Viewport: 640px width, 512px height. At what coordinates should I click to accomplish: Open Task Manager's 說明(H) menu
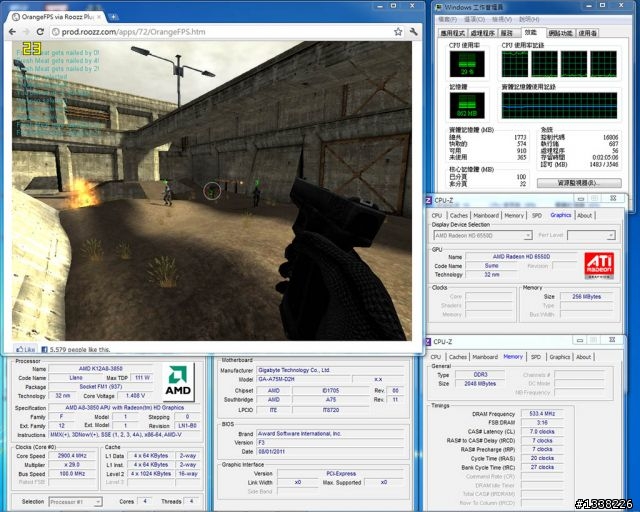529,19
